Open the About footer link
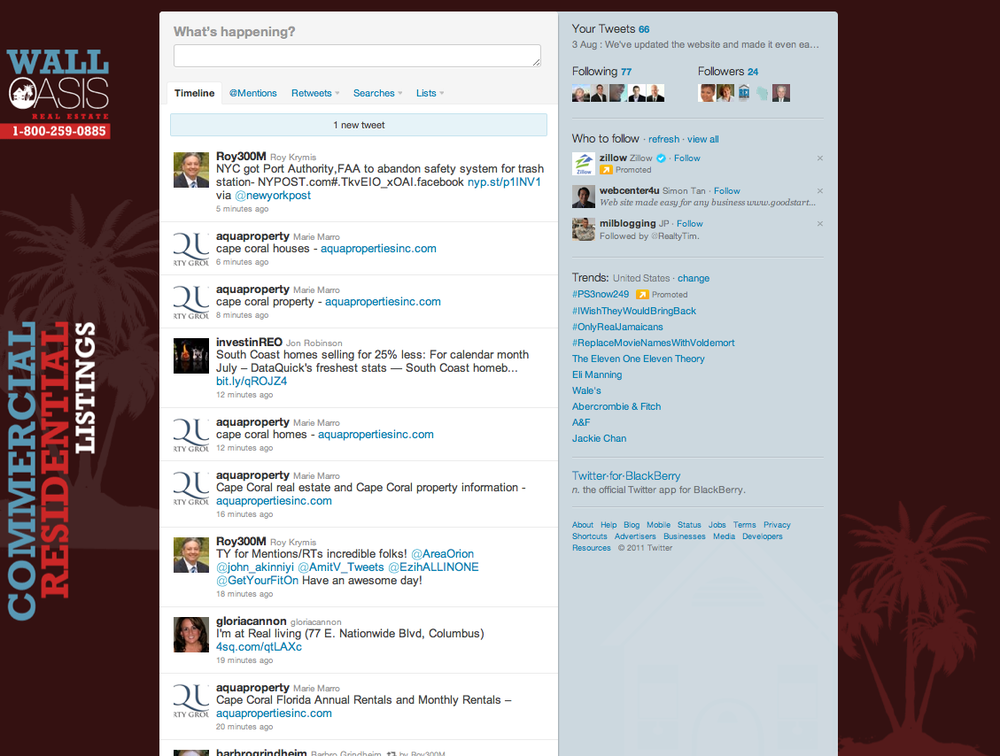The width and height of the screenshot is (1000, 756). pyautogui.click(x=582, y=525)
